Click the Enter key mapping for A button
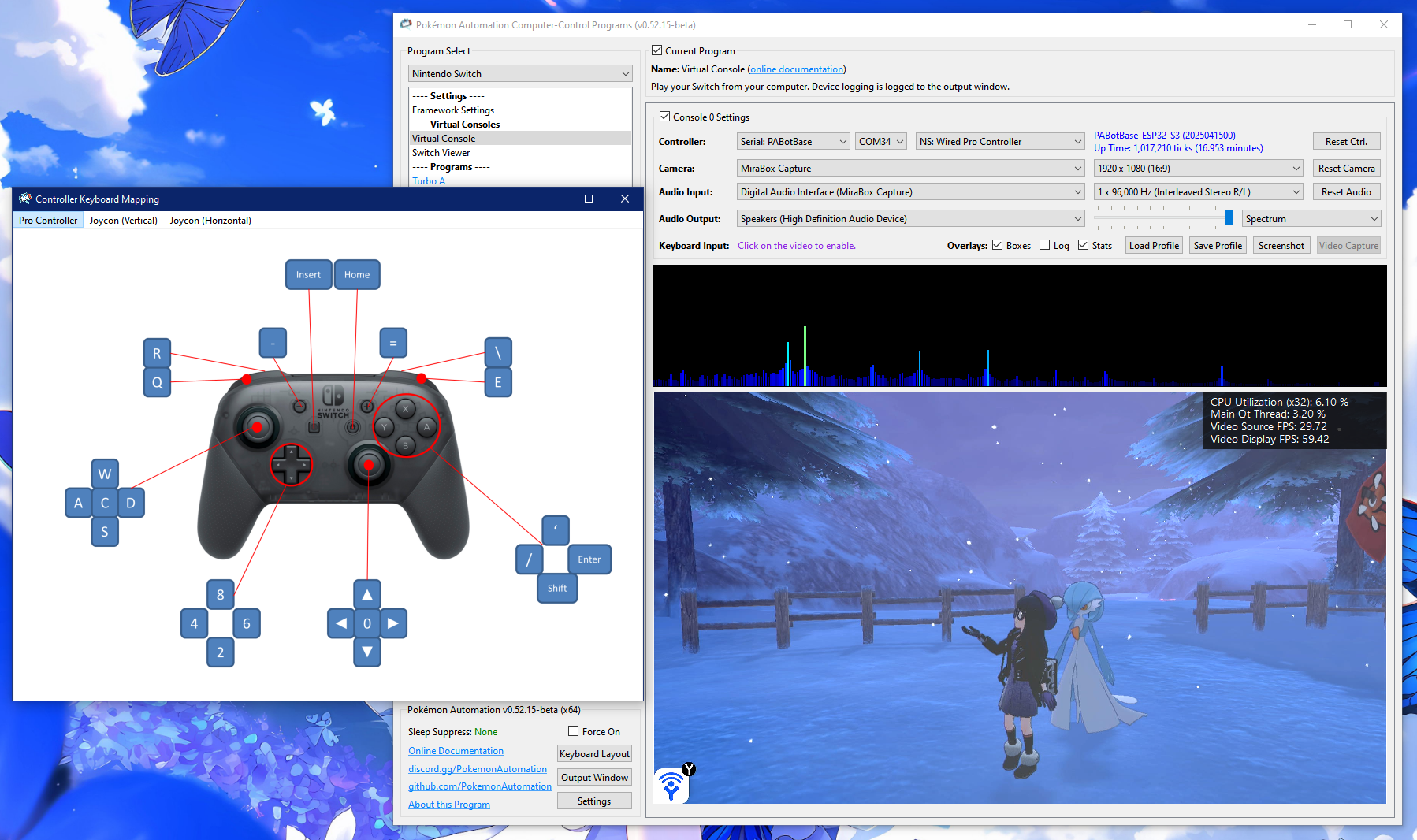 pyautogui.click(x=589, y=559)
